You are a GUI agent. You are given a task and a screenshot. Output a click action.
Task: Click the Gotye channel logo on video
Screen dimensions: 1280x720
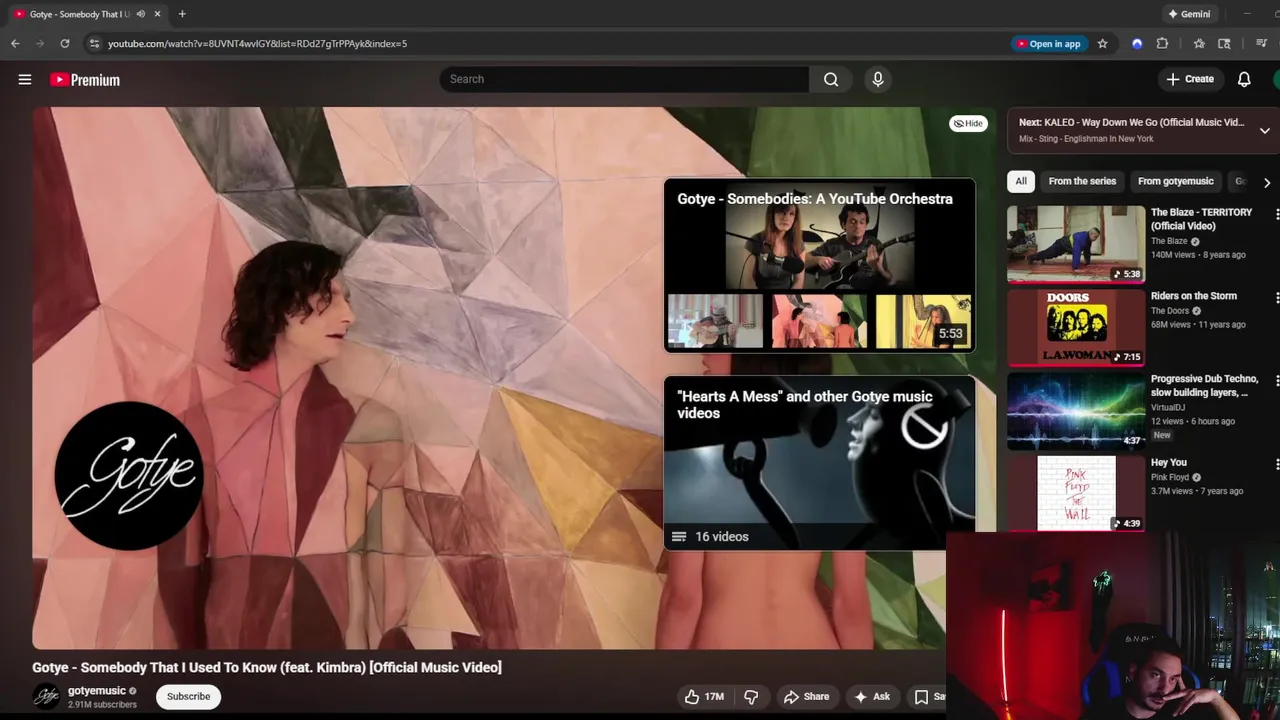128,475
